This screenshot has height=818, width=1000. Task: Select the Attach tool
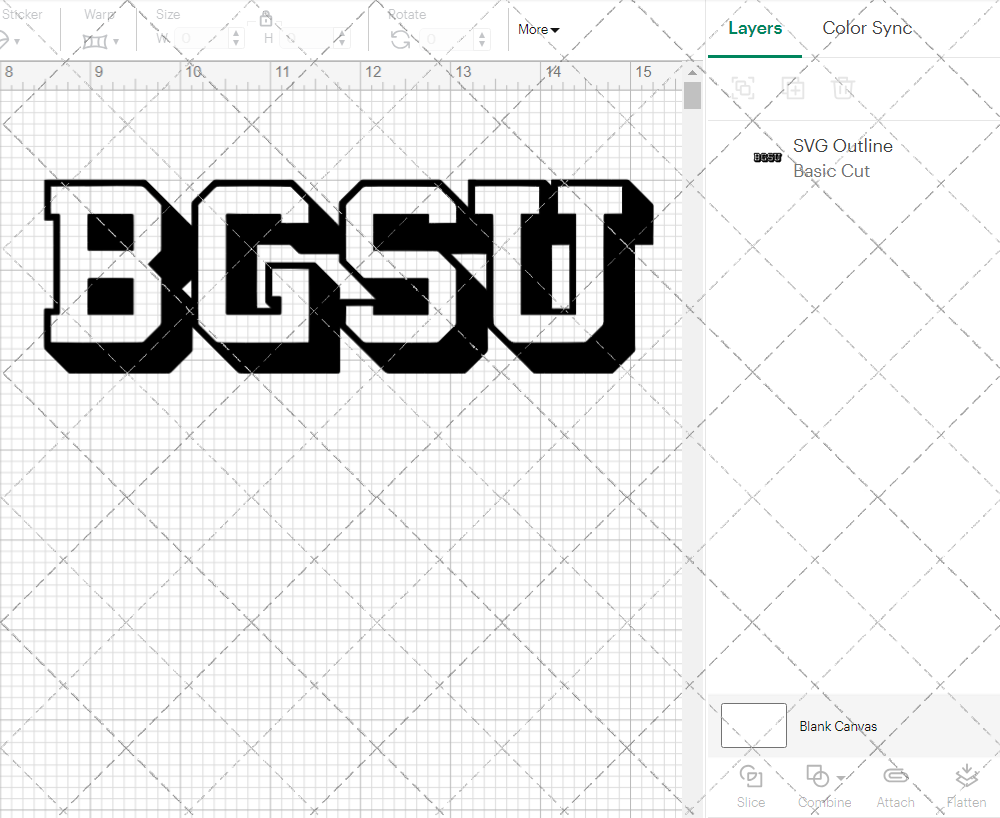point(895,785)
